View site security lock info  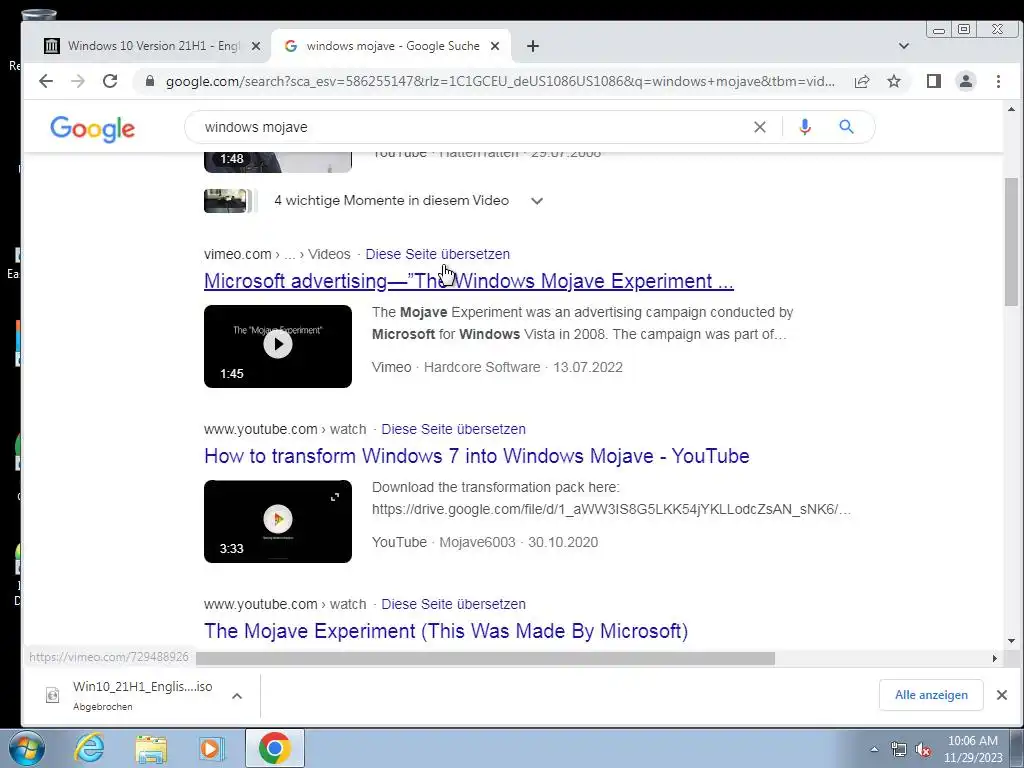pyautogui.click(x=150, y=81)
